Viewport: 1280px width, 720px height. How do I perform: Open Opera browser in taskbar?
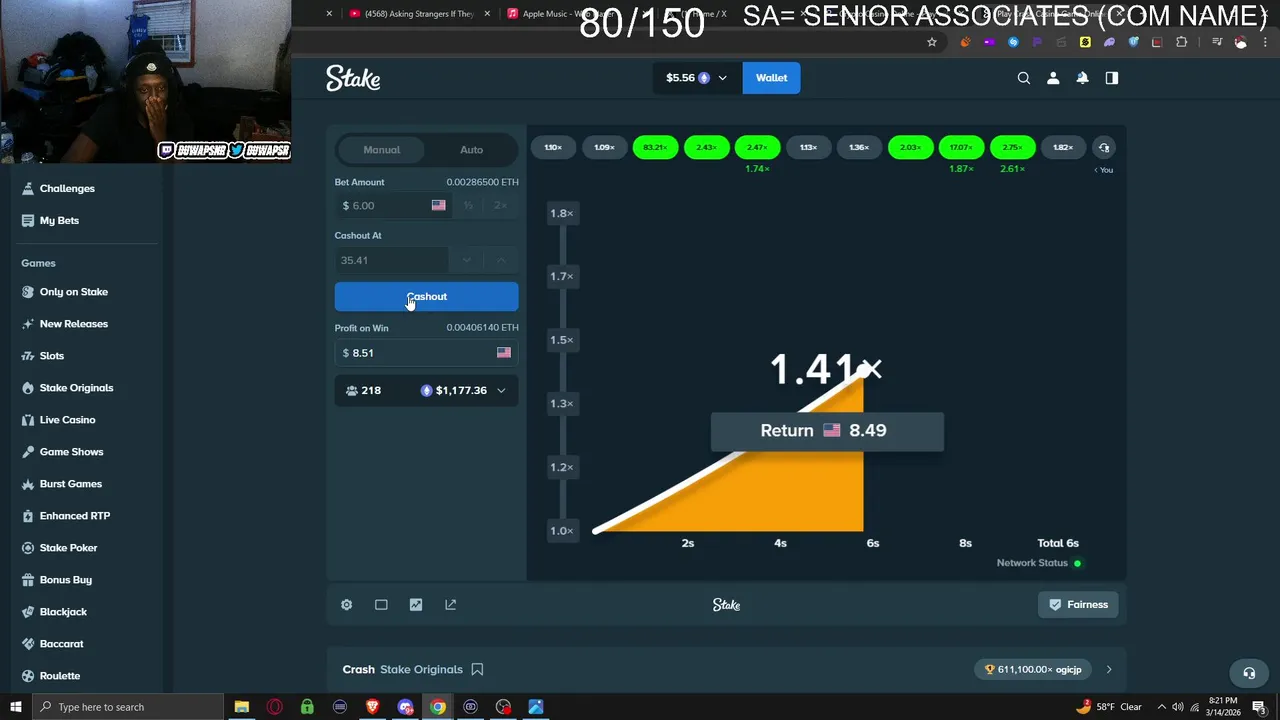(x=274, y=707)
